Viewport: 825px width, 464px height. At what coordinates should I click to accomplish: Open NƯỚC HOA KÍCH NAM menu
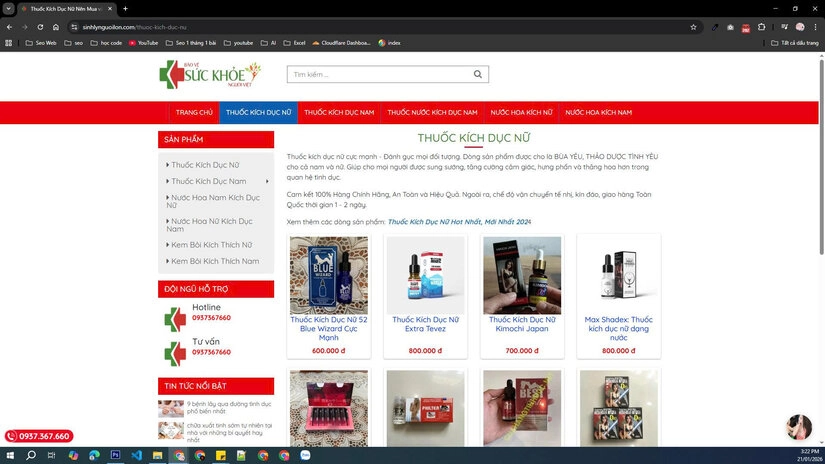pos(599,113)
